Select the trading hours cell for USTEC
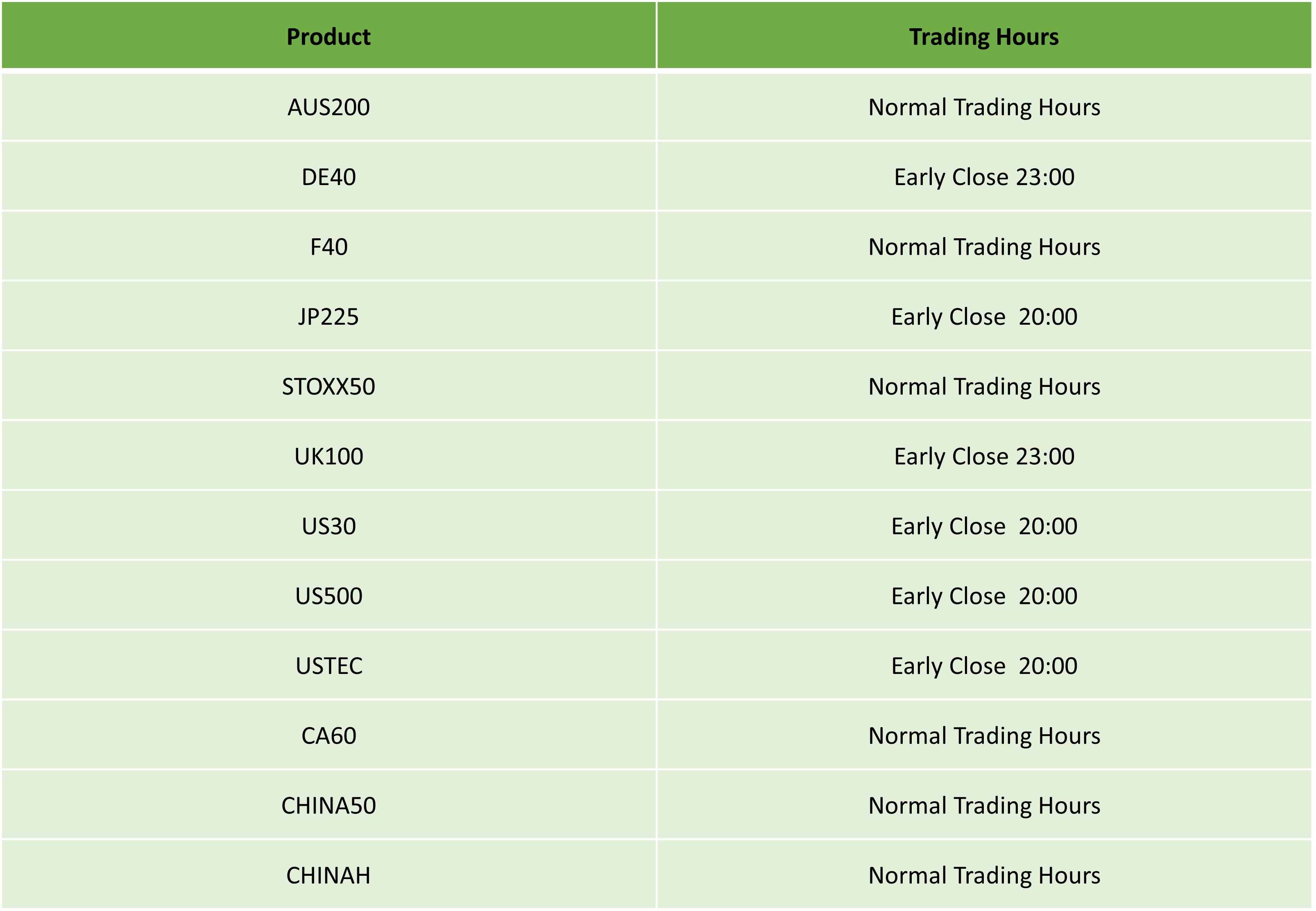Image resolution: width=1316 pixels, height=911 pixels. (984, 666)
